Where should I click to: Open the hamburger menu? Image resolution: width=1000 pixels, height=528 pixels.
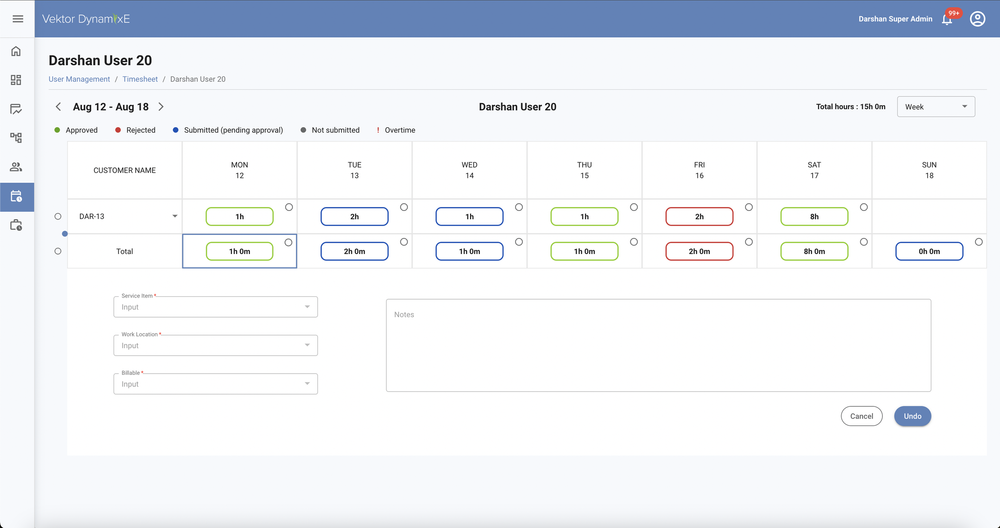click(18, 18)
